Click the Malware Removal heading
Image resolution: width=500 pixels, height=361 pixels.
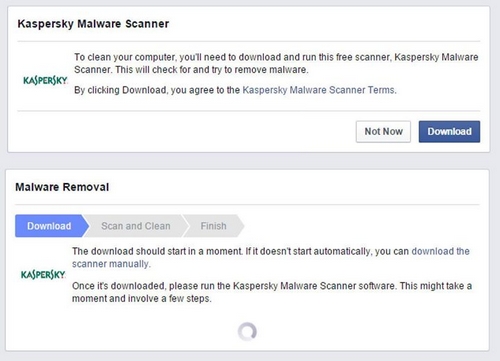tap(62, 187)
